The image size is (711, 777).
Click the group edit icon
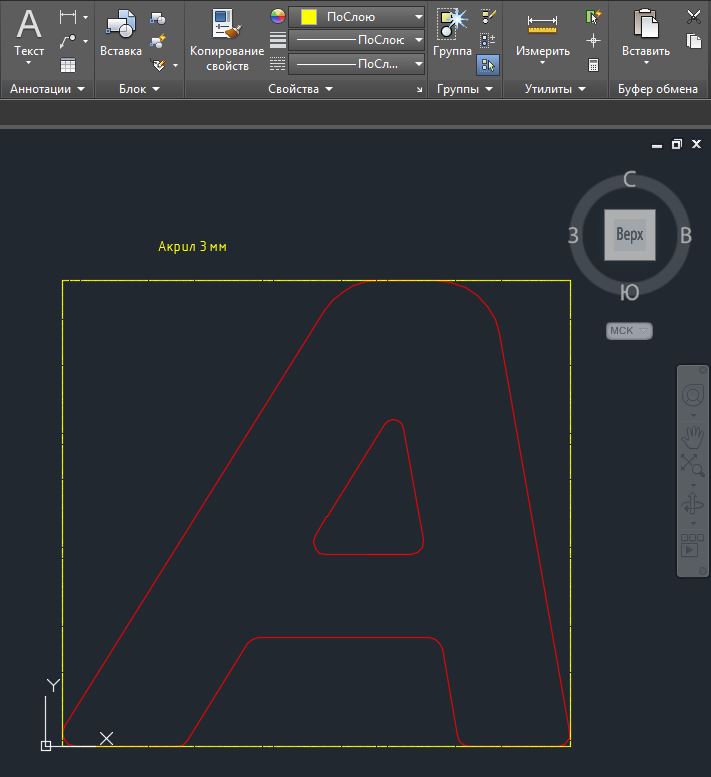point(489,40)
